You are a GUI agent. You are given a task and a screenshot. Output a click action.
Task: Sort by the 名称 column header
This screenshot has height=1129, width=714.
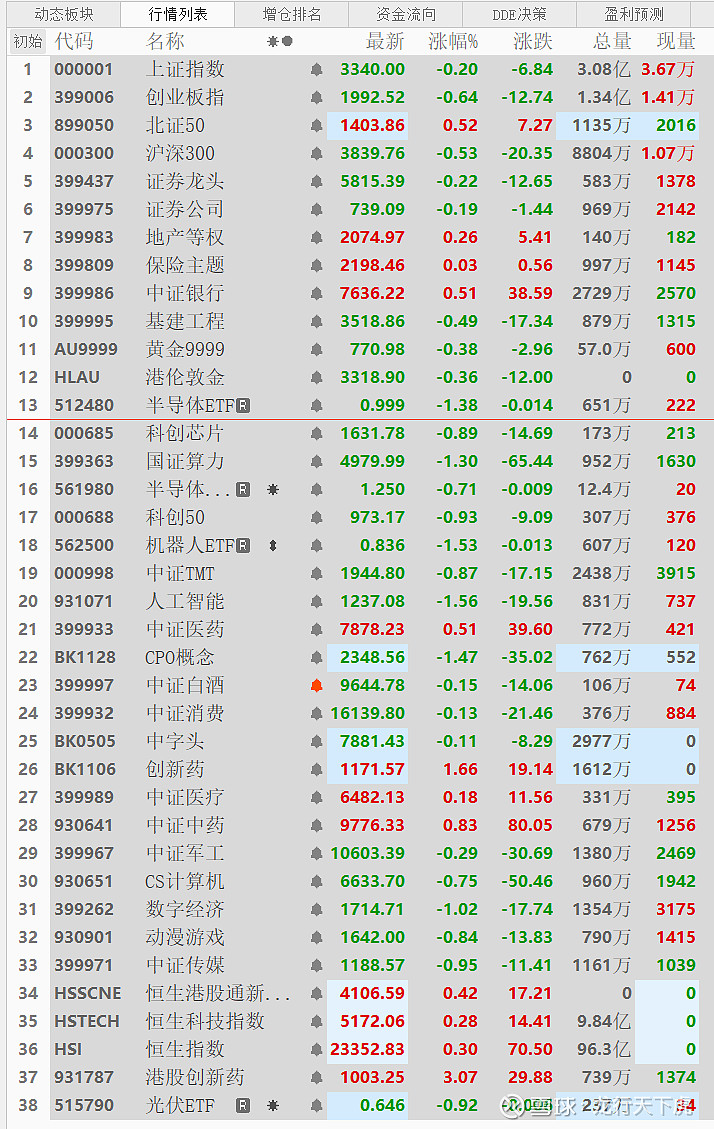tap(166, 42)
